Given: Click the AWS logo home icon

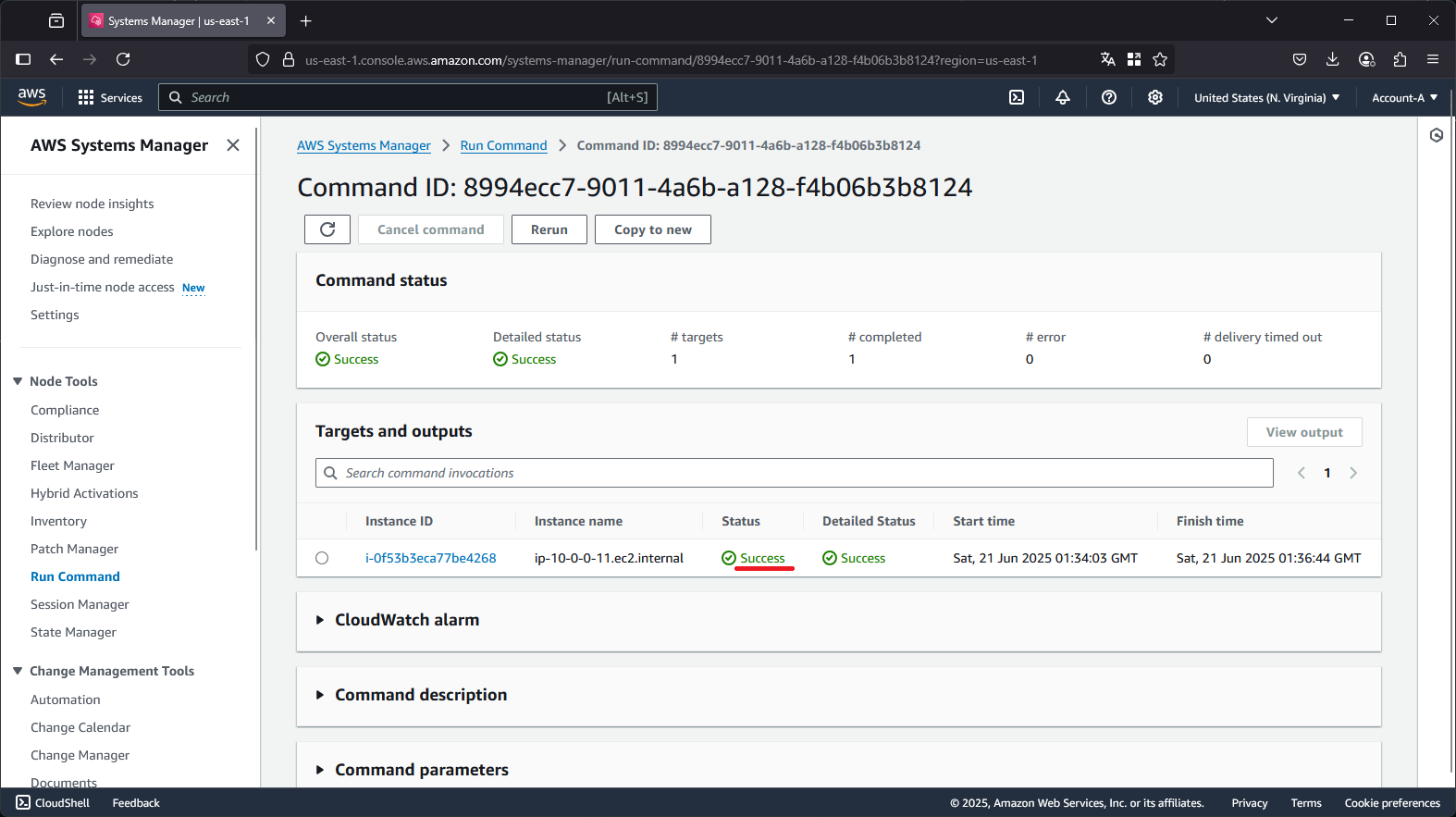Looking at the screenshot, I should [x=32, y=97].
